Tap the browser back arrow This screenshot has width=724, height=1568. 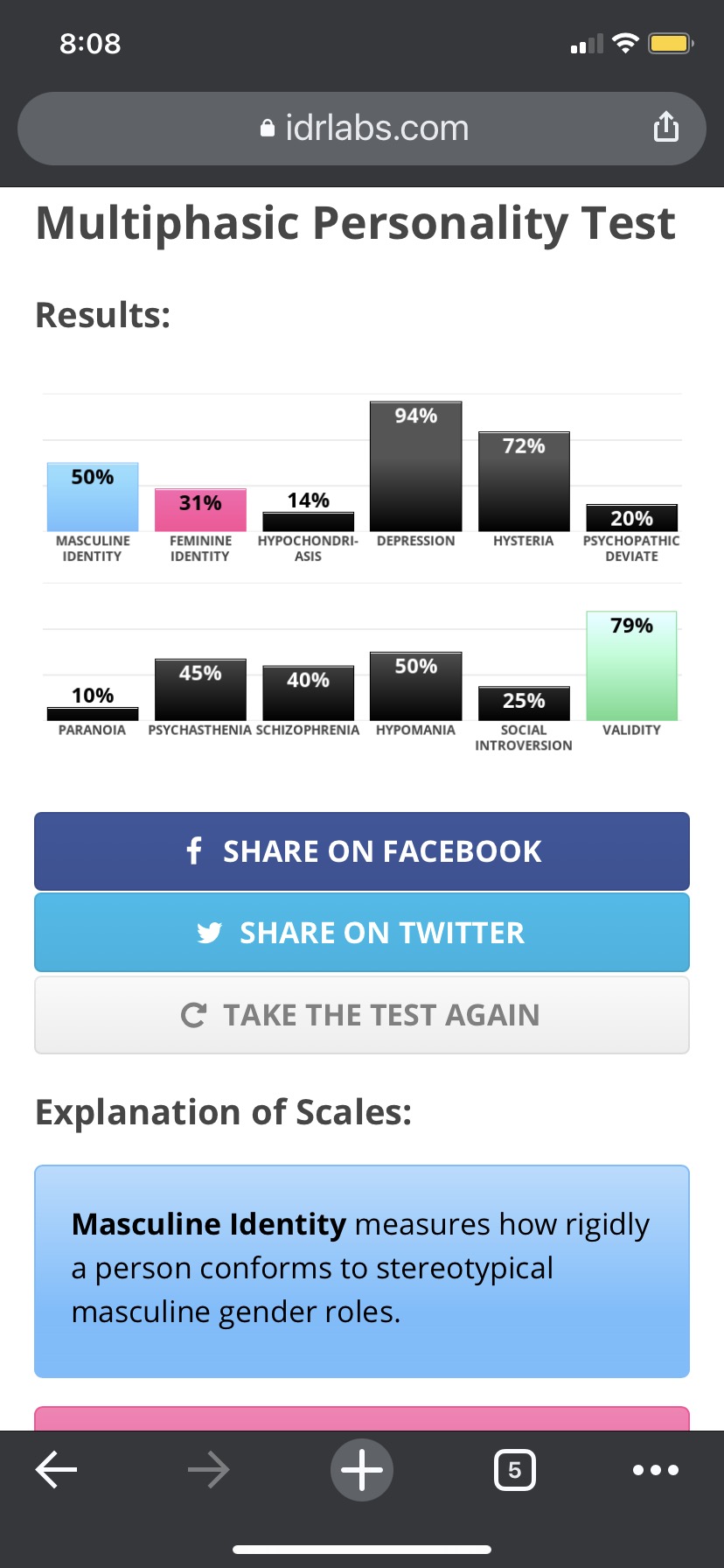click(x=57, y=1470)
